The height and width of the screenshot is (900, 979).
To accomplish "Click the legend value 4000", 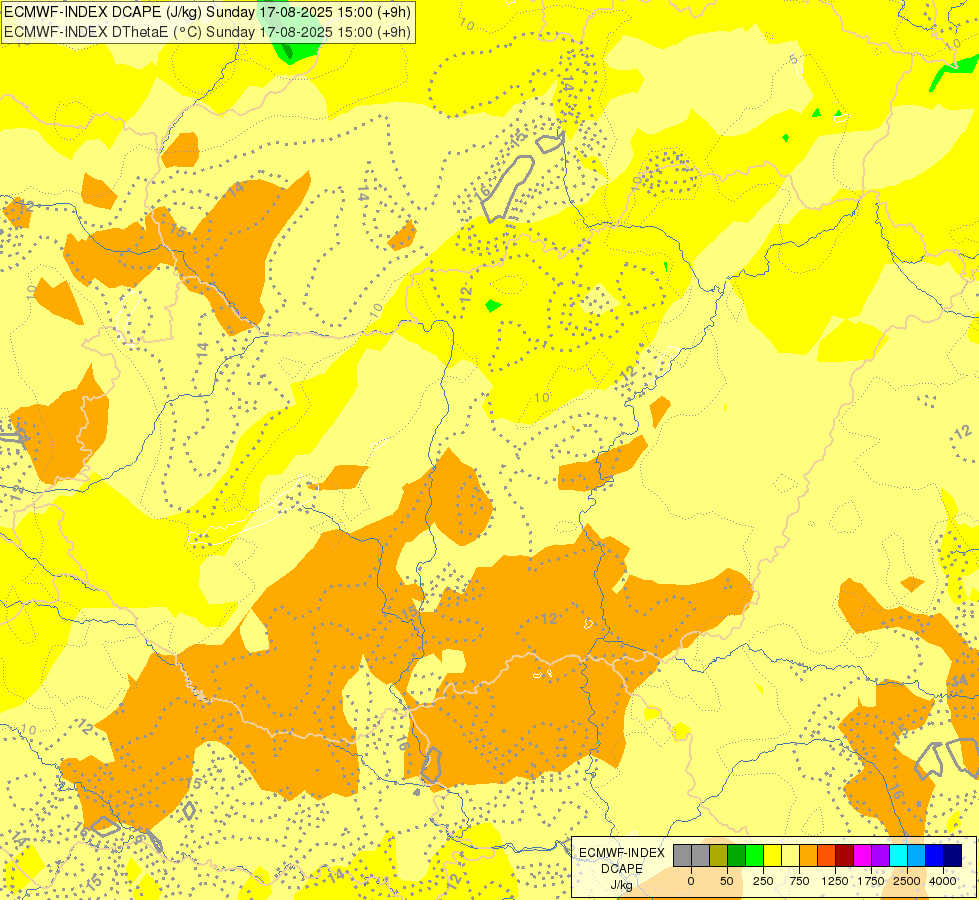I will click(943, 881).
